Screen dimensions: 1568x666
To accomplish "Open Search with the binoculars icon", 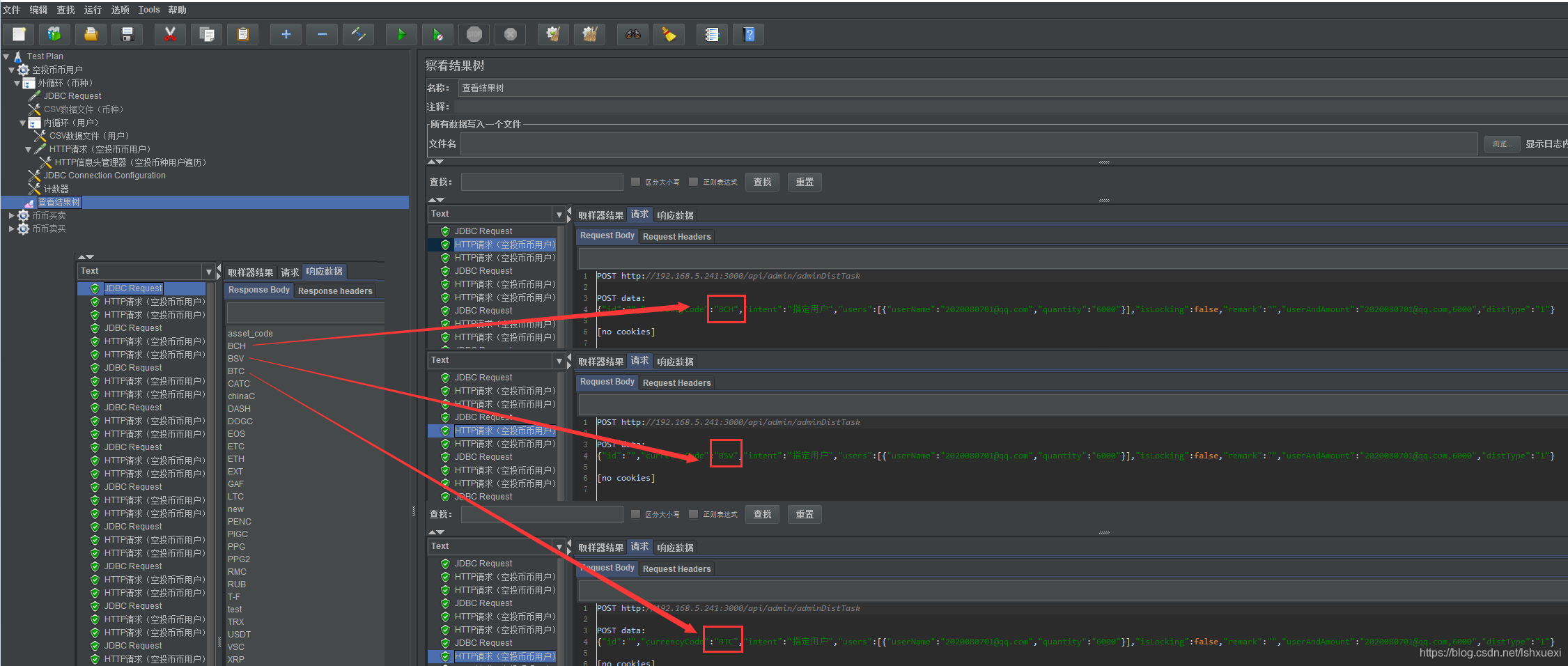I will point(632,34).
